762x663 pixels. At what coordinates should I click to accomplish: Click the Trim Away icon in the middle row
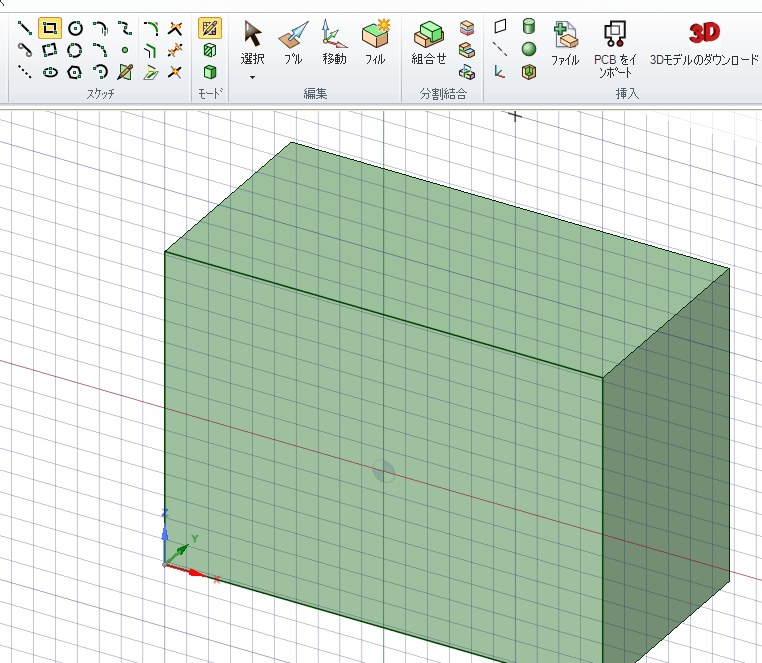175,50
